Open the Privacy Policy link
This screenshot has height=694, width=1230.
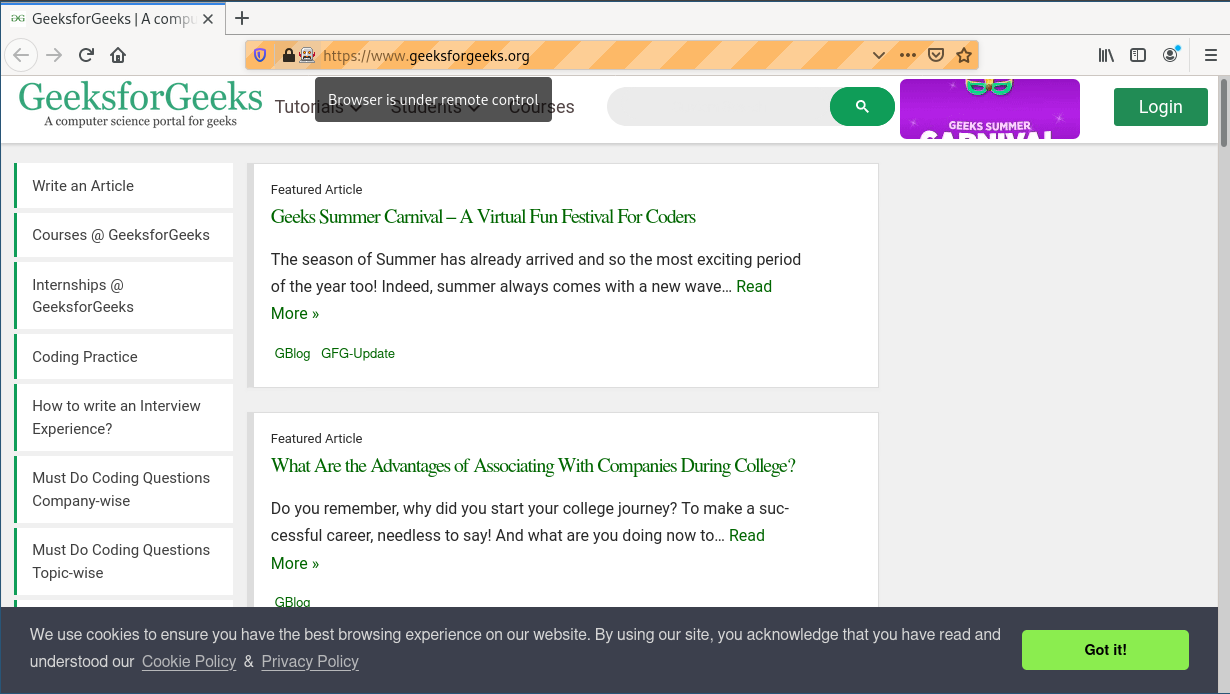point(310,661)
